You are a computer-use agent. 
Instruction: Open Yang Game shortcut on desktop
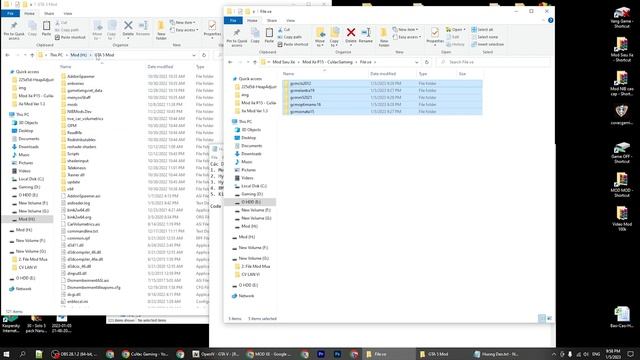click(622, 18)
